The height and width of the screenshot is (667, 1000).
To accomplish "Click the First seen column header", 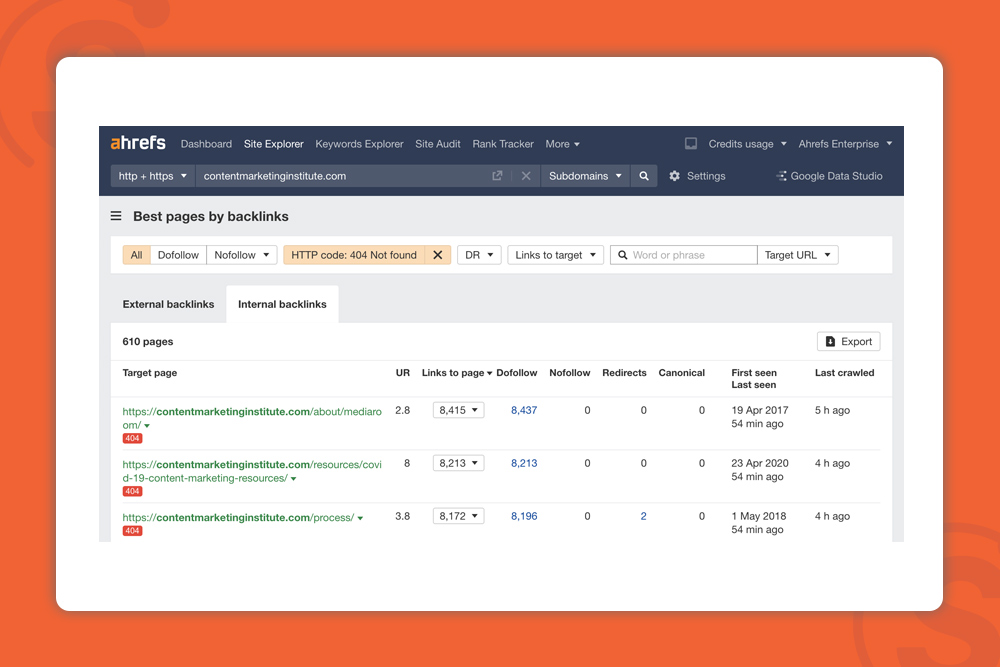I will pyautogui.click(x=754, y=373).
